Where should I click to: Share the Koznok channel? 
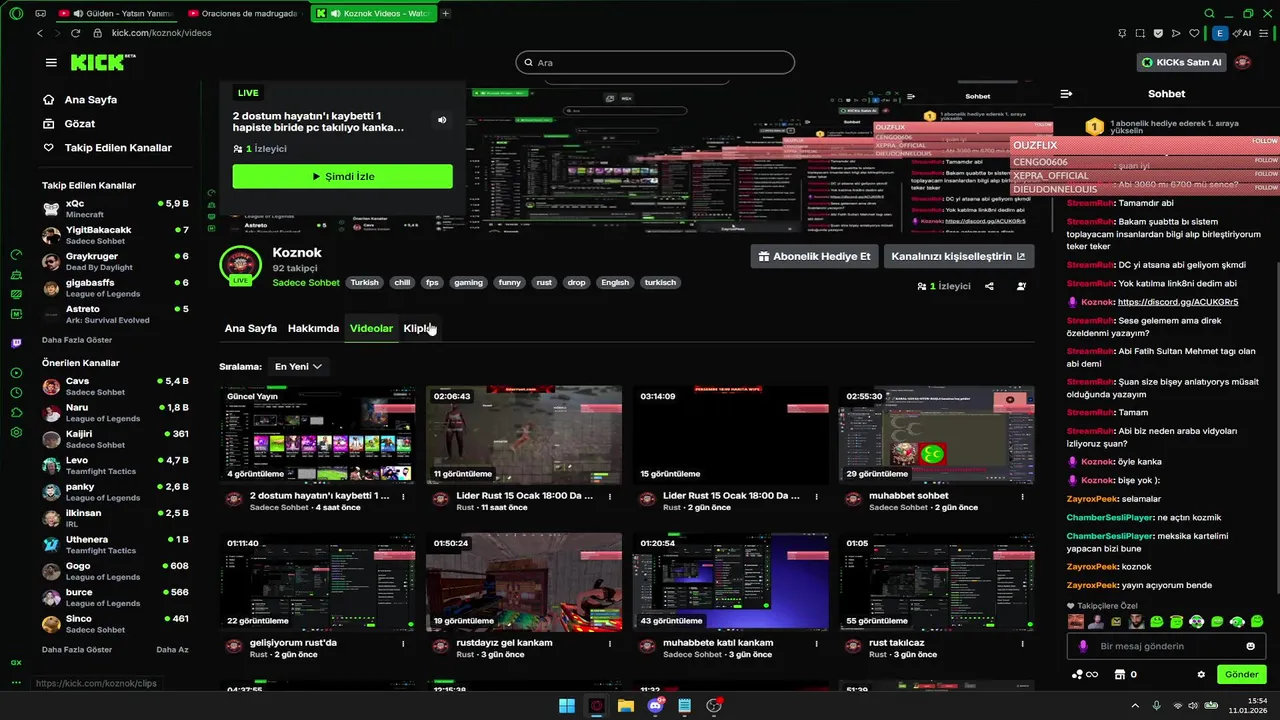click(989, 286)
